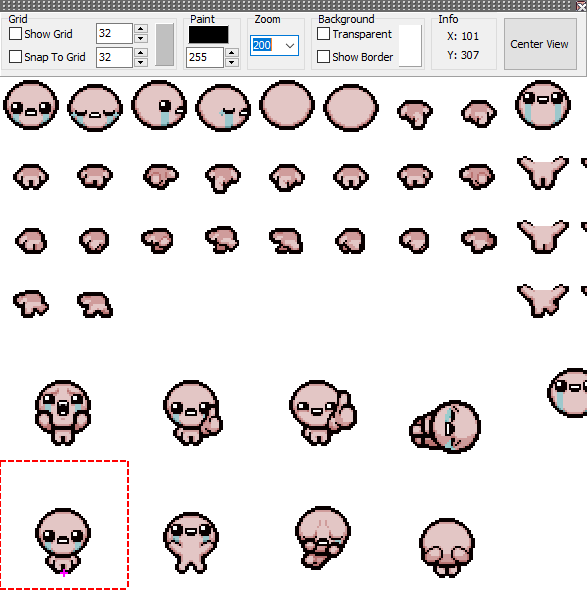The image size is (587, 607).
Task: Increase the Snap To Grid size with up arrow
Action: [x=141, y=53]
